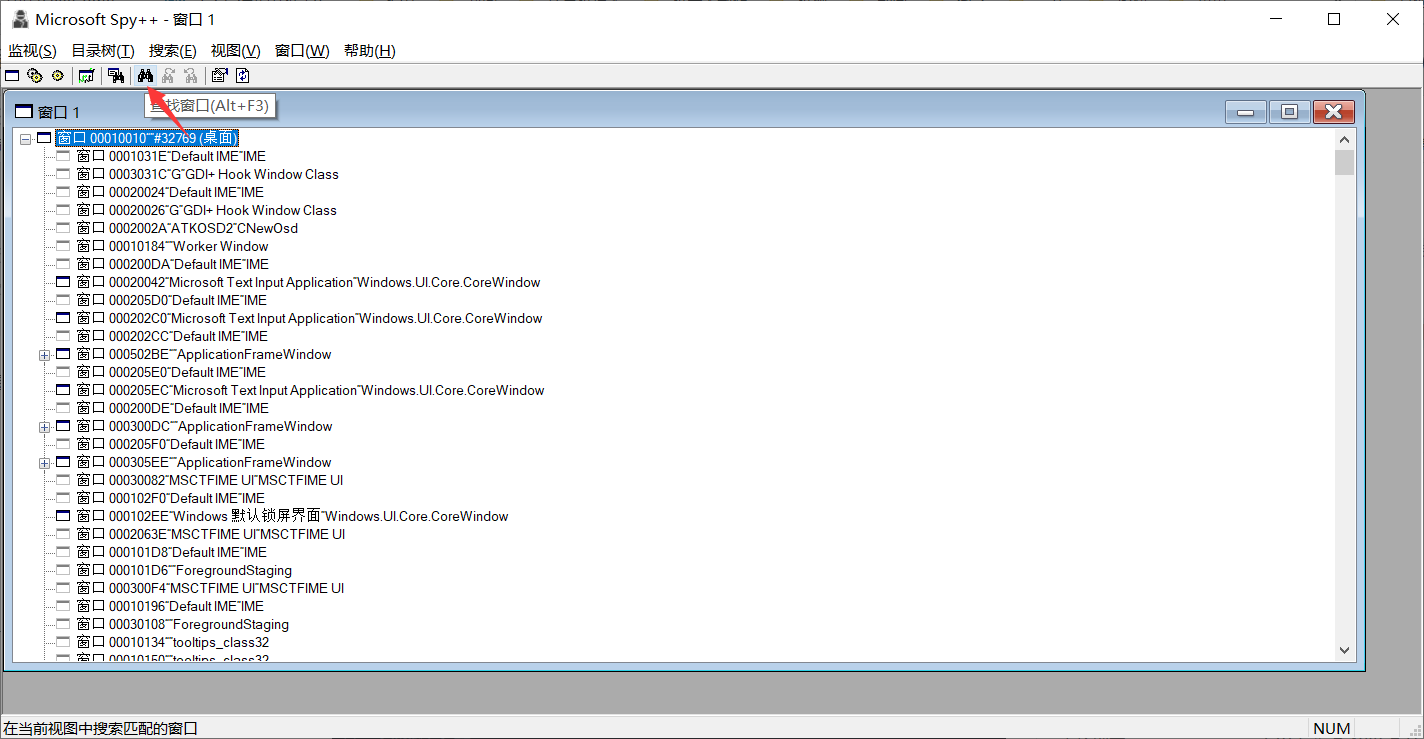
Task: Click the Log Messages toolbar icon
Action: [x=86, y=75]
